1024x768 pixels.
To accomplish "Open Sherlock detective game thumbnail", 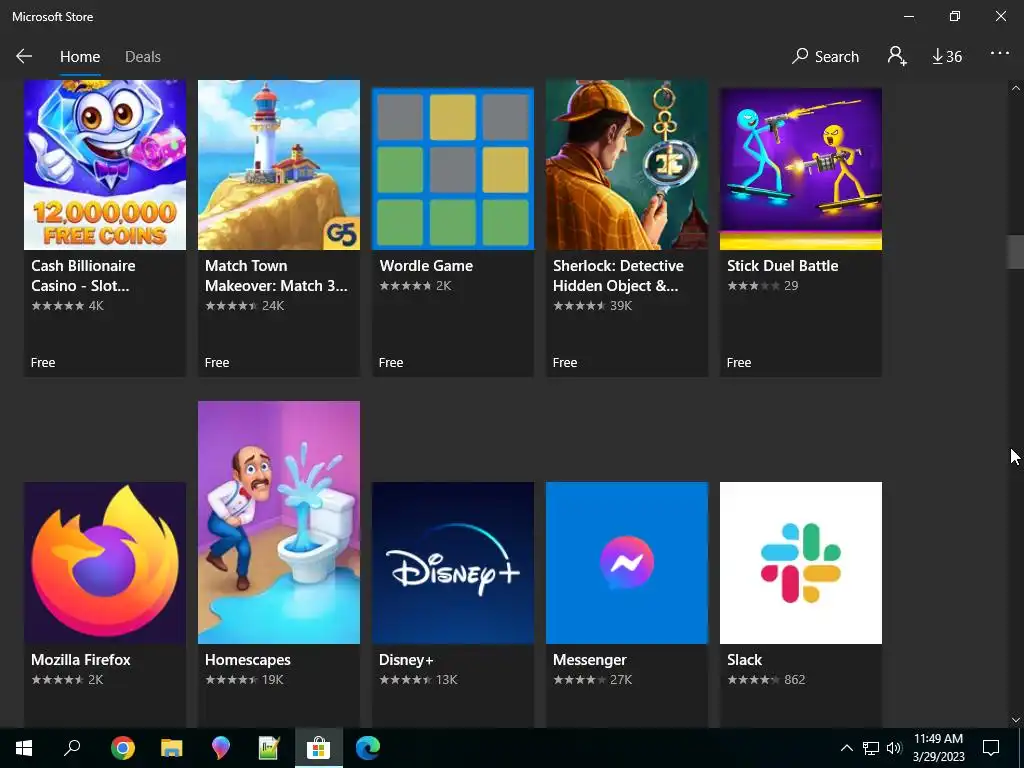I will click(627, 165).
